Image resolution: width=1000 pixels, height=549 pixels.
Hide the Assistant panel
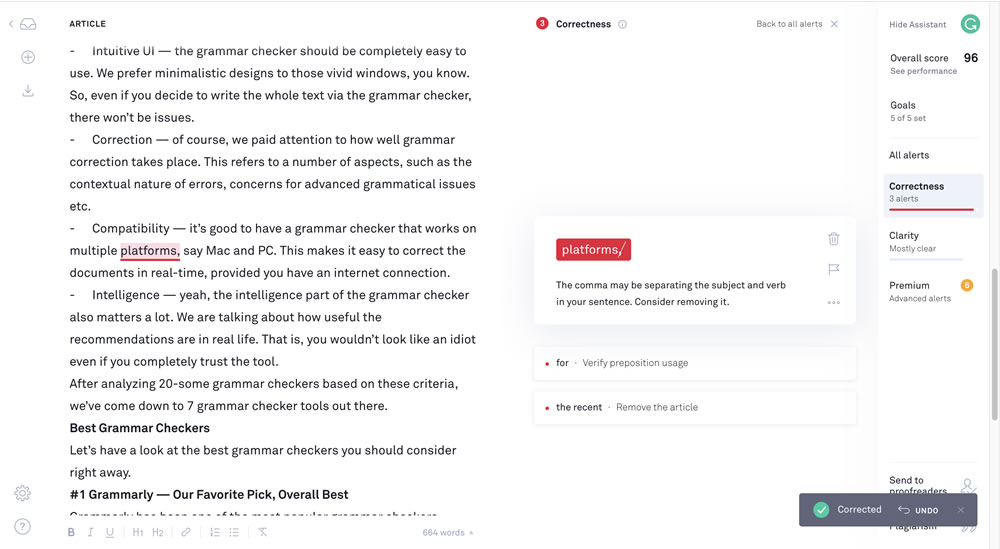(x=918, y=24)
